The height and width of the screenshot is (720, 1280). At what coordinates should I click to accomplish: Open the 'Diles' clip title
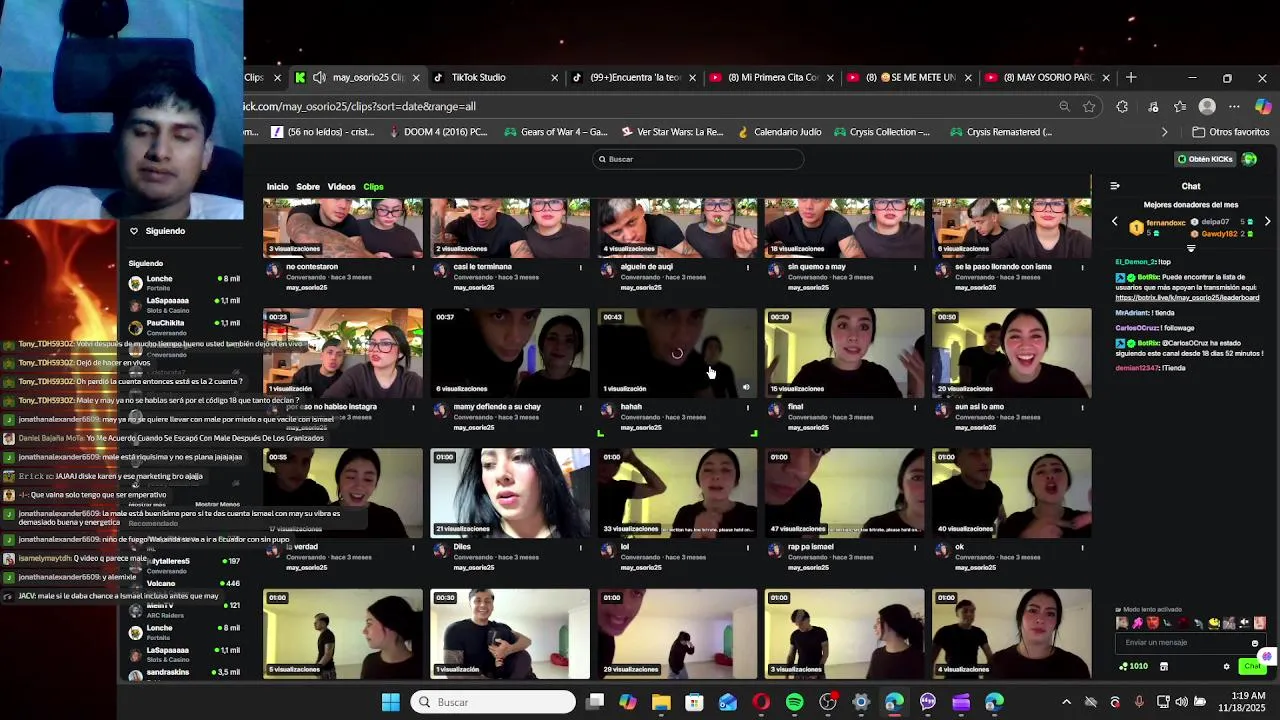[462, 547]
